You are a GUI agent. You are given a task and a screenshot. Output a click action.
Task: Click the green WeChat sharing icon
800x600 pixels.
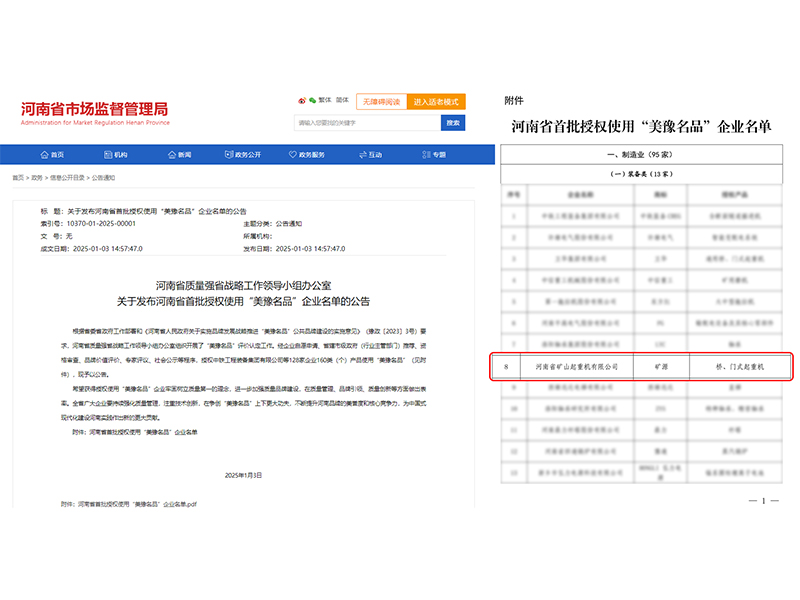point(311,100)
